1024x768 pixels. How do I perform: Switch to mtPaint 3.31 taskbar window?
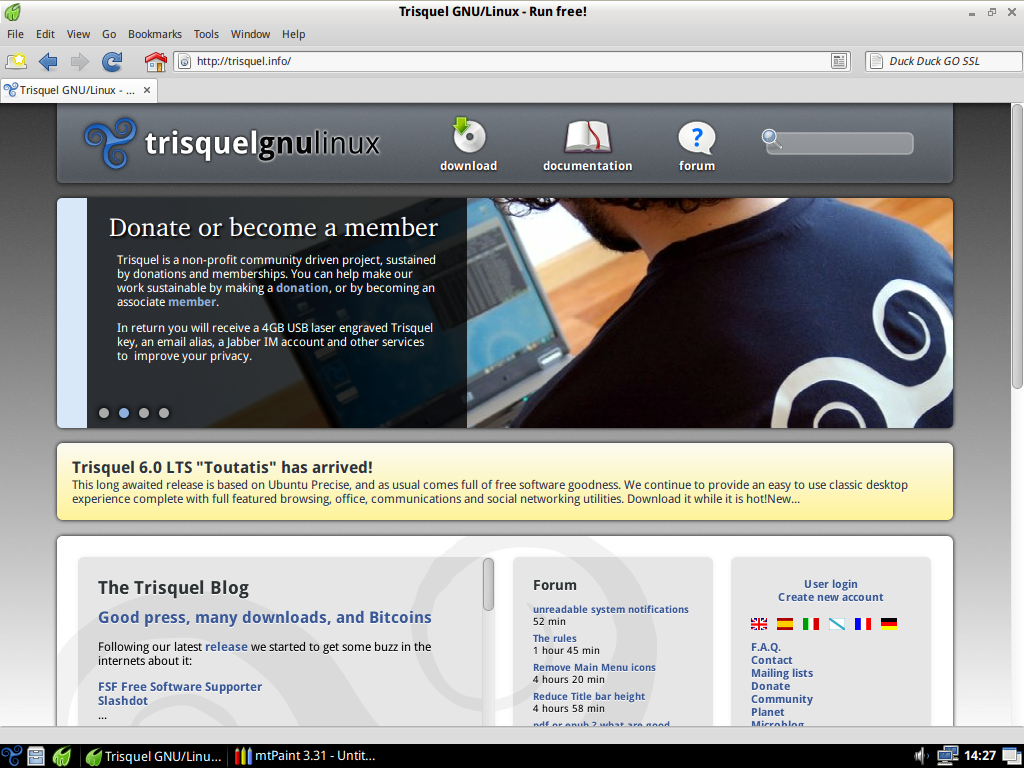coord(306,756)
